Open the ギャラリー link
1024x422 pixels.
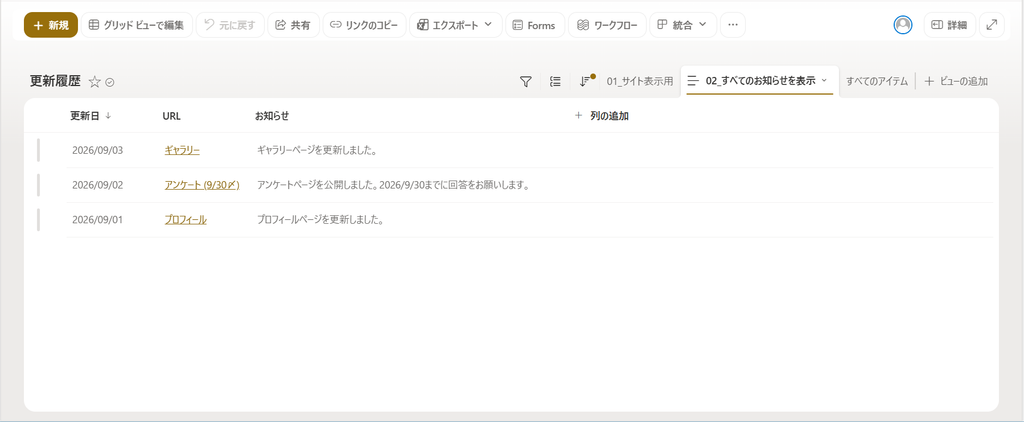tap(182, 150)
